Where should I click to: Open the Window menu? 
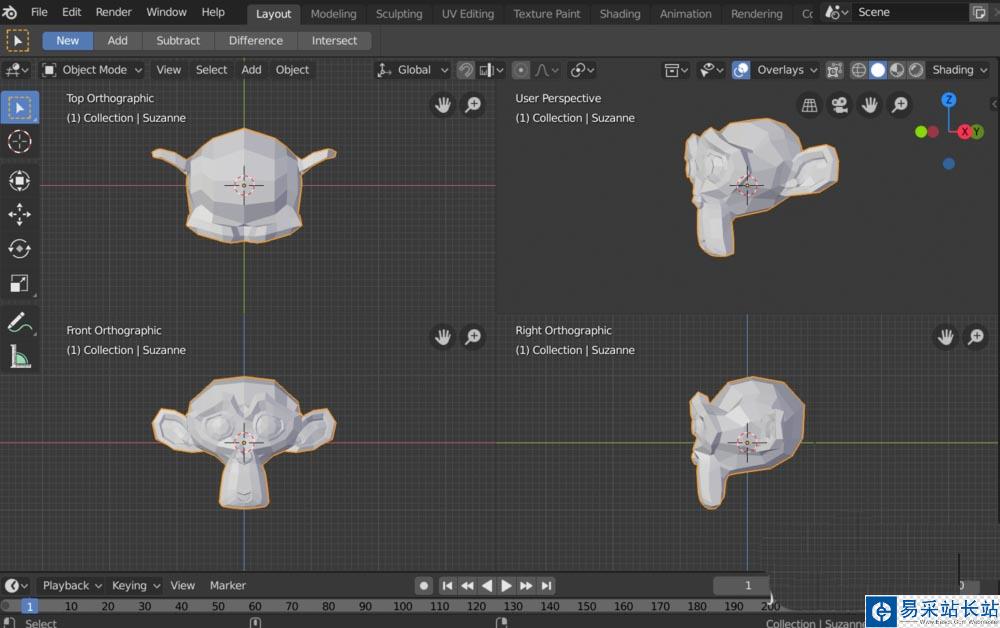coord(166,12)
